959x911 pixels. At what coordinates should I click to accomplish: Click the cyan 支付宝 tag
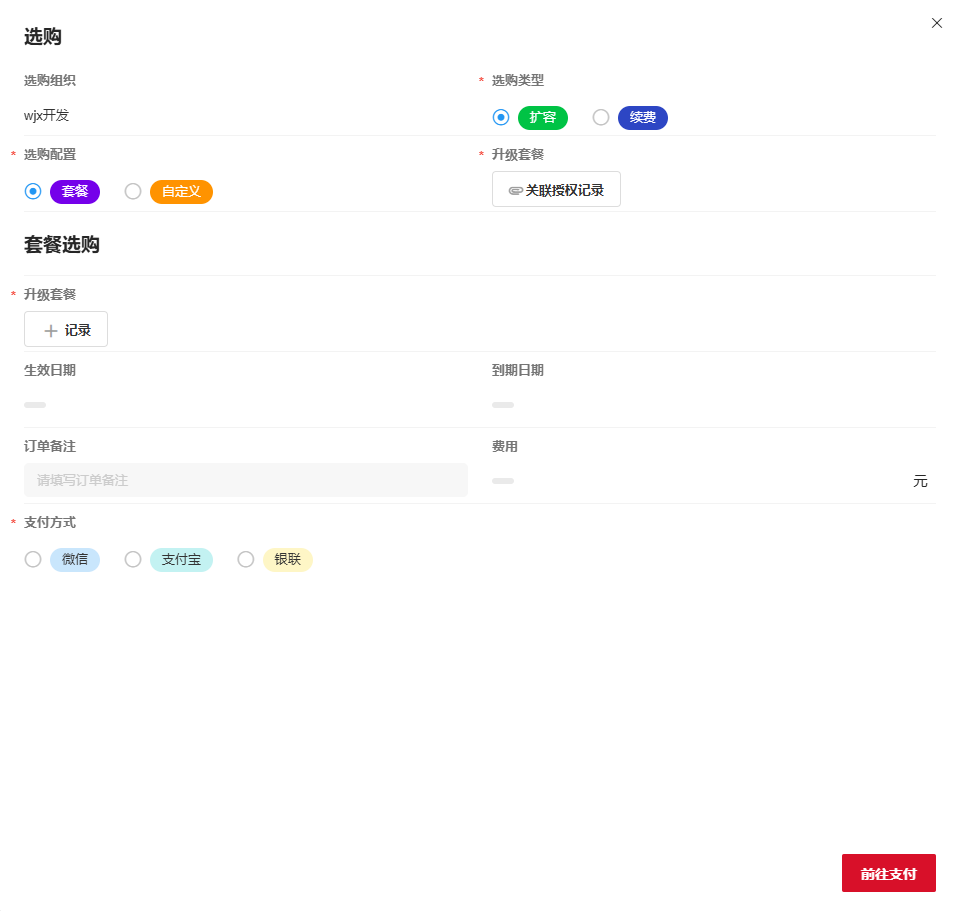tap(181, 560)
